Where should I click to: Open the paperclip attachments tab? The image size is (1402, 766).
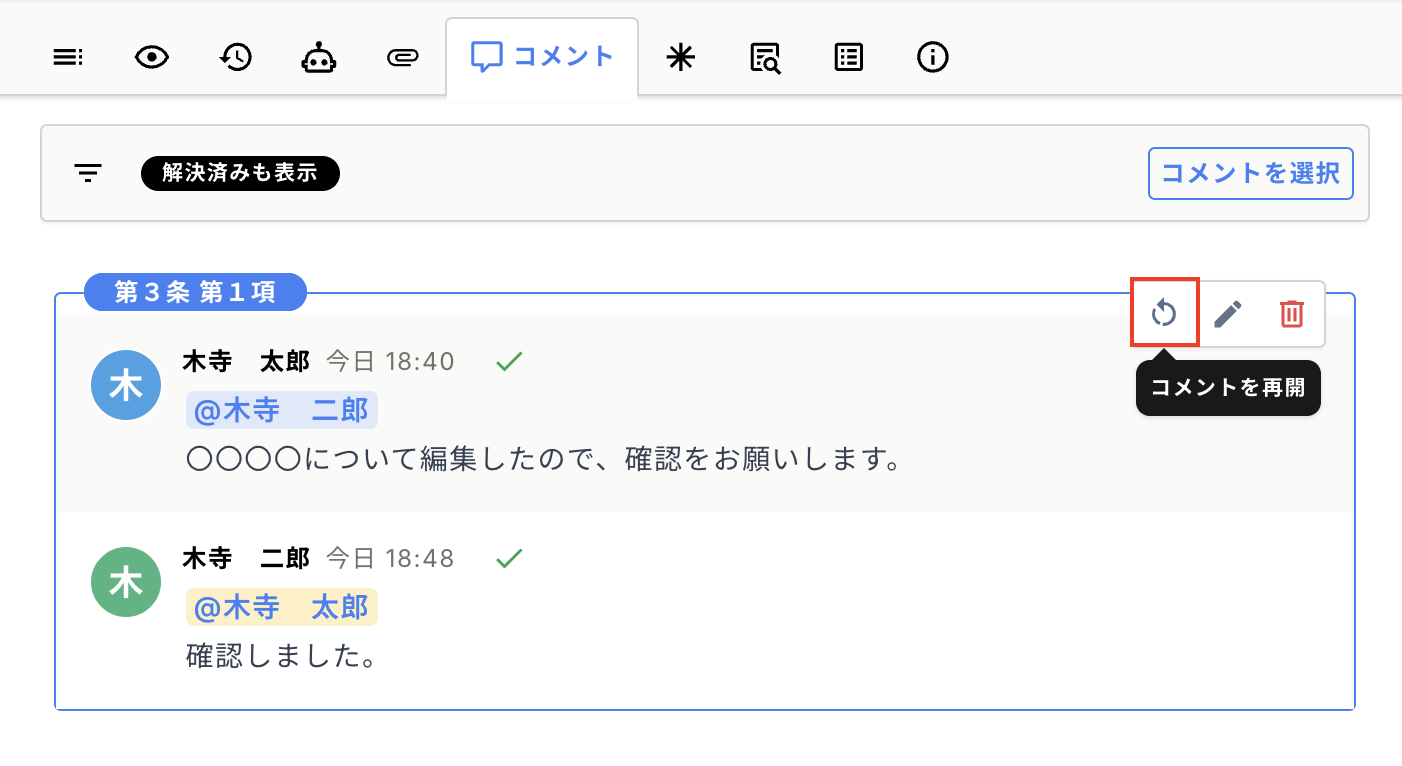pos(402,58)
